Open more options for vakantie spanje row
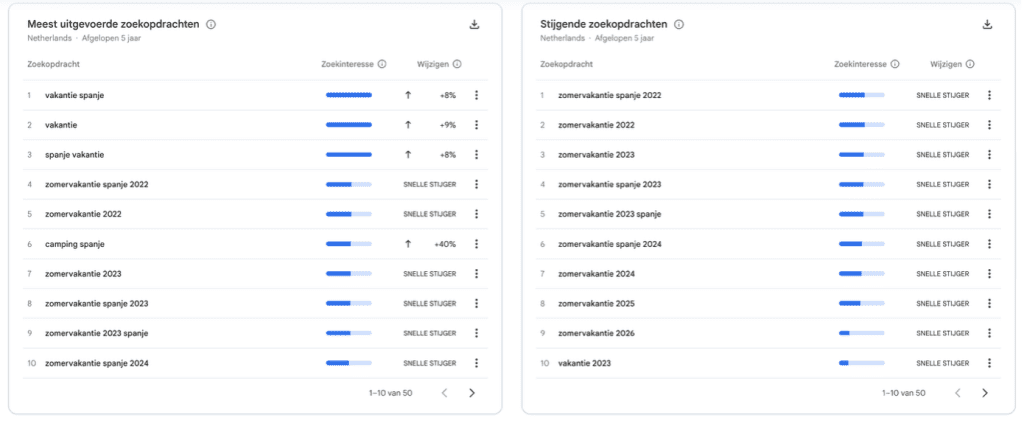This screenshot has width=1024, height=423. click(x=477, y=95)
